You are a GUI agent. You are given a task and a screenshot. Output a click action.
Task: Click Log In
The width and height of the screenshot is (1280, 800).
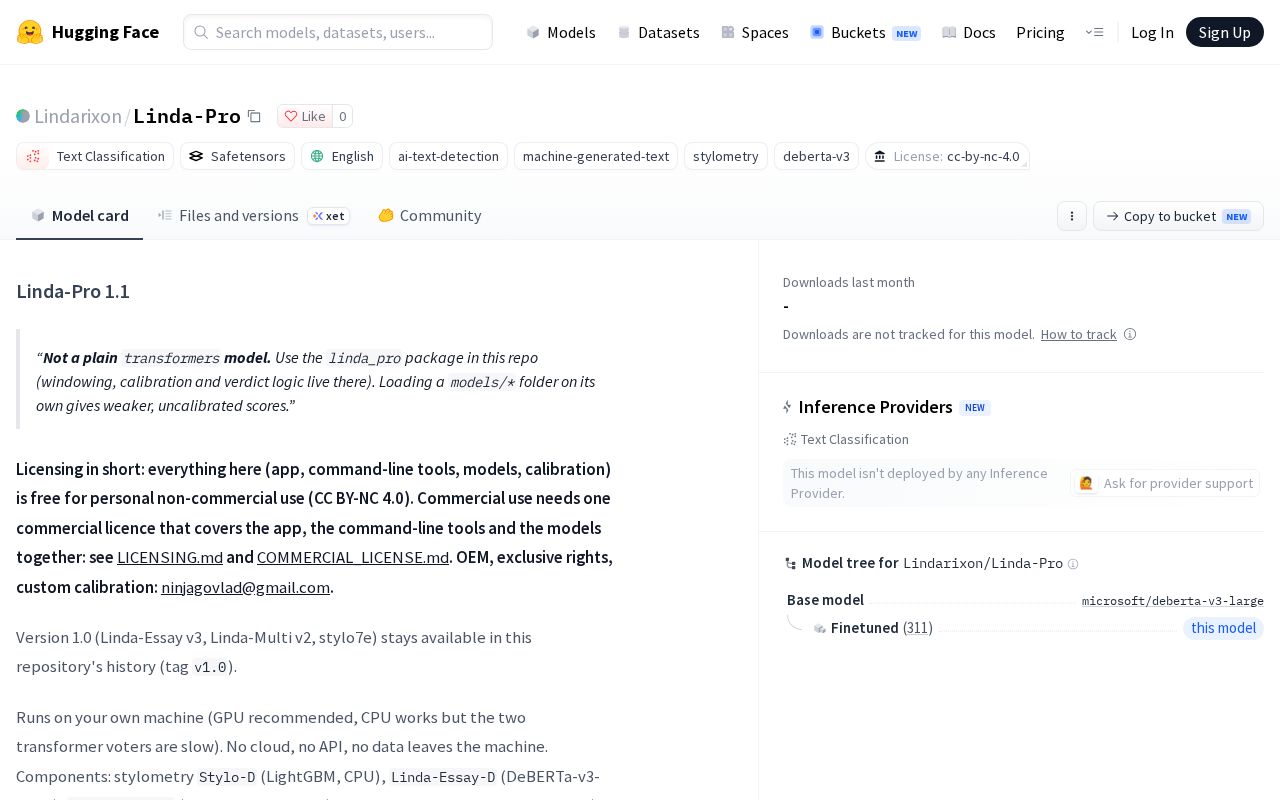[1152, 32]
